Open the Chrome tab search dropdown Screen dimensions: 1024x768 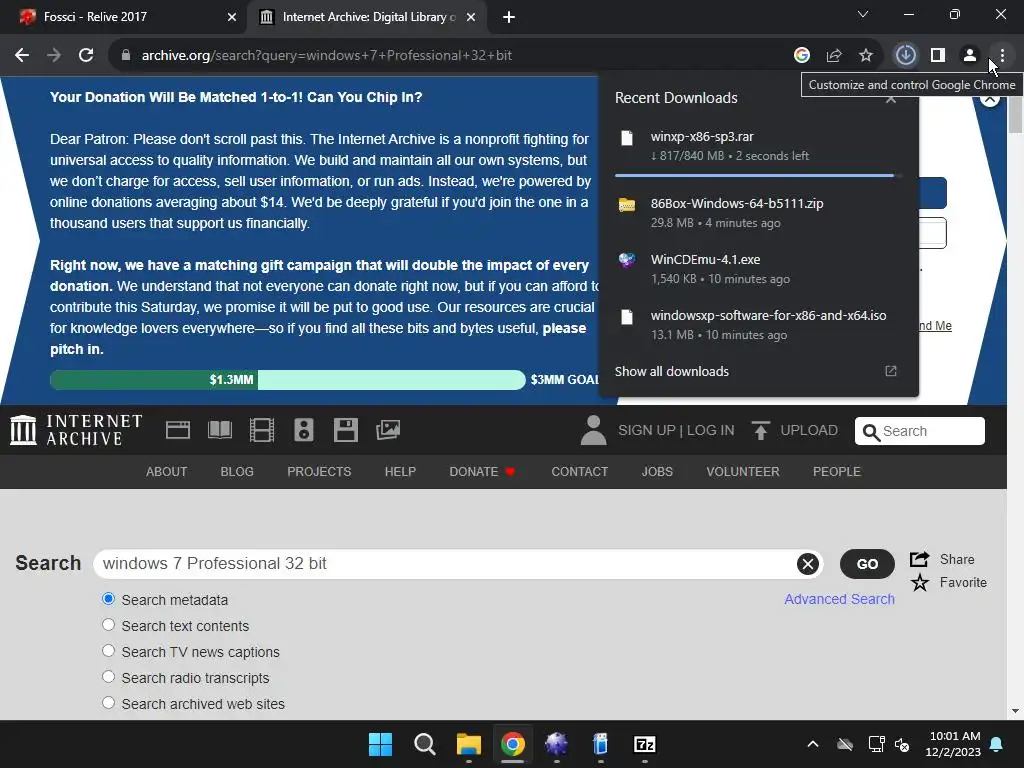coord(863,14)
